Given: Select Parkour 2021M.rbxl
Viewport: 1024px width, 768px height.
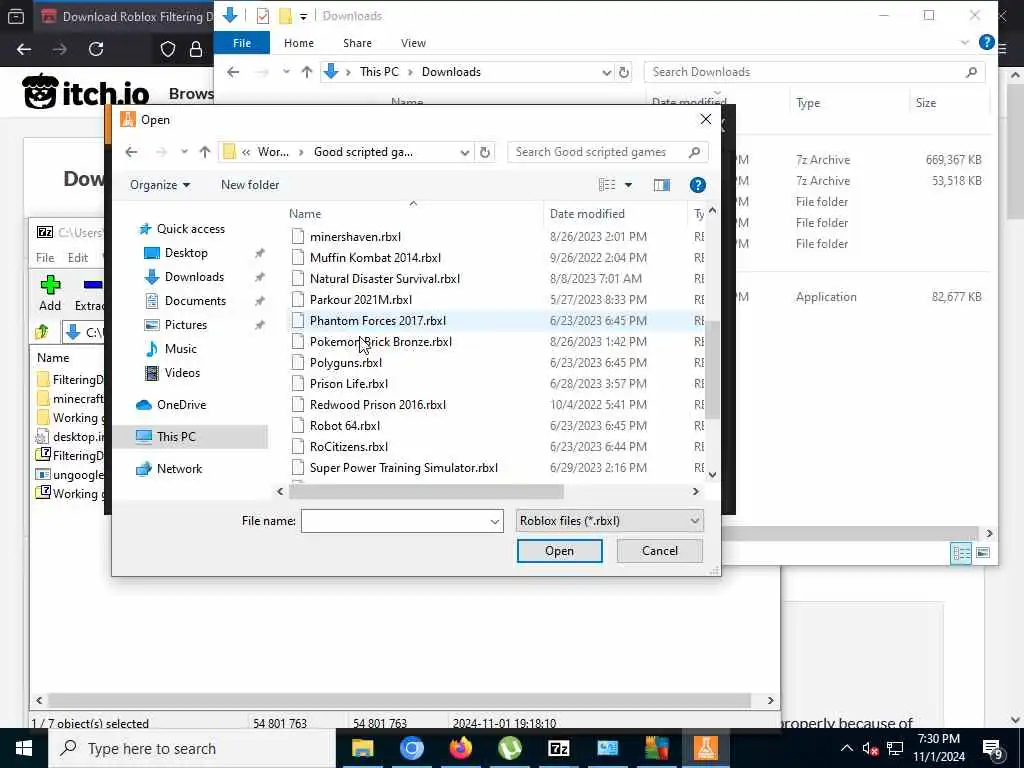Looking at the screenshot, I should pos(360,300).
